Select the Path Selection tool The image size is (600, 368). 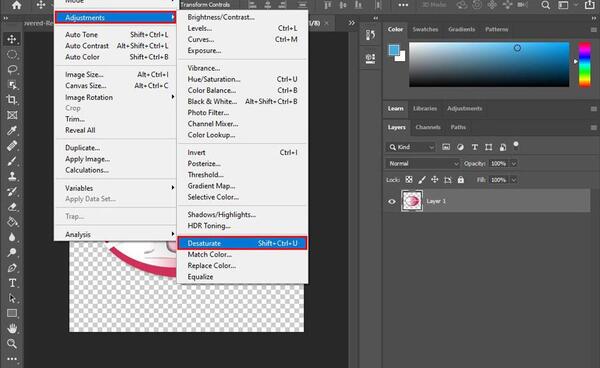pyautogui.click(x=12, y=298)
